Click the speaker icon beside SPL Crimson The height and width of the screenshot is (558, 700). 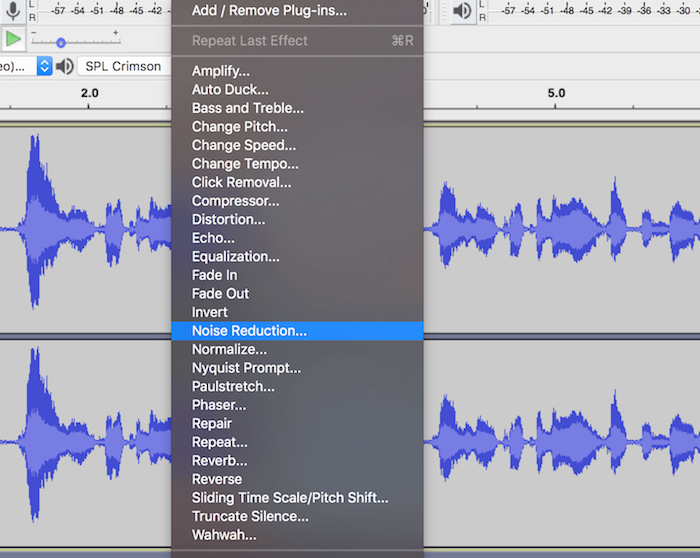65,66
